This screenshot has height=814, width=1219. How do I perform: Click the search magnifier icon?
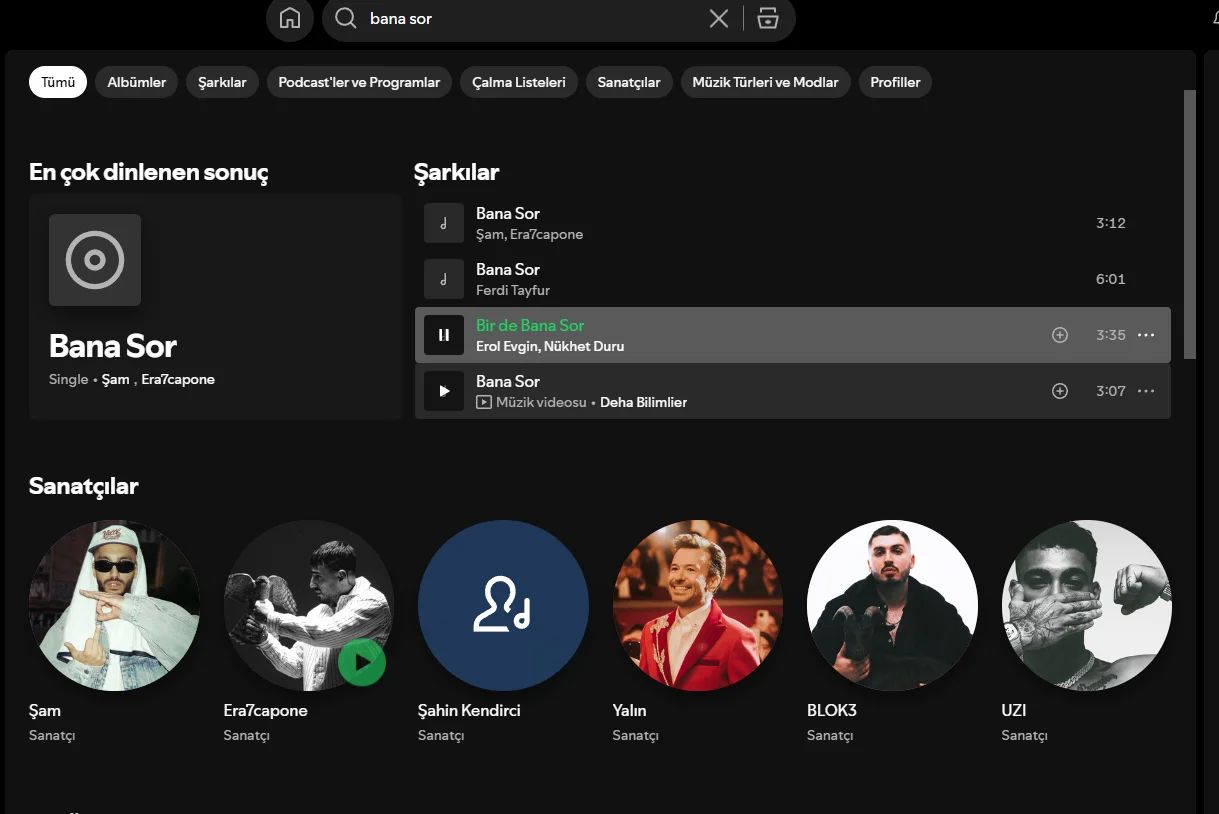(346, 18)
